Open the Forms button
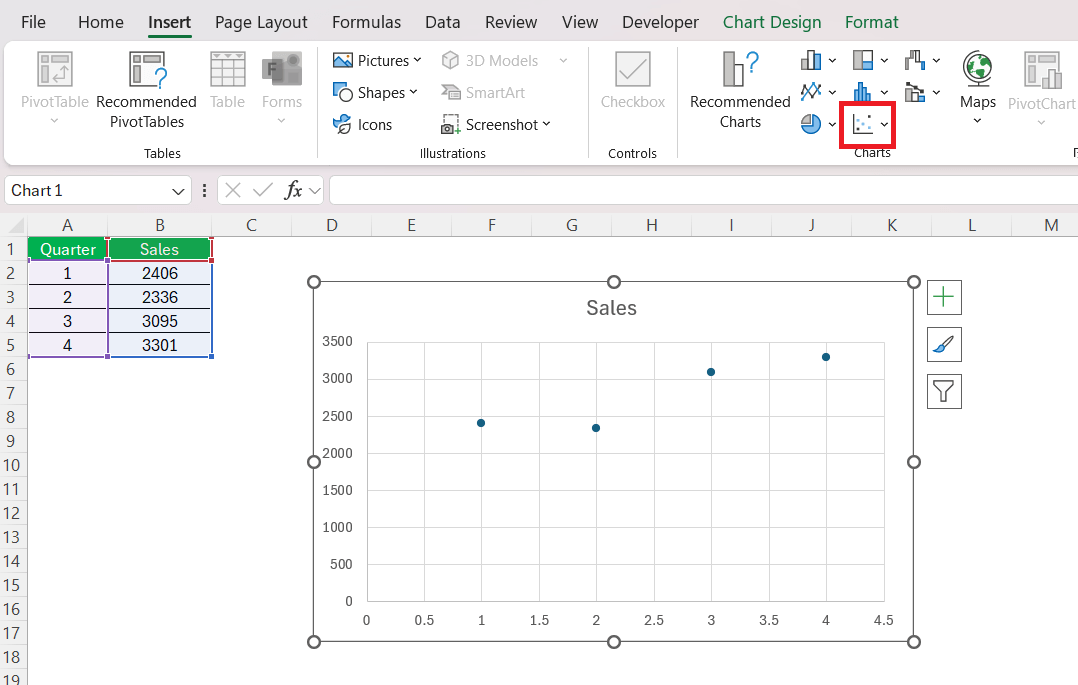Screen dimensions: 1078x685 (281, 89)
